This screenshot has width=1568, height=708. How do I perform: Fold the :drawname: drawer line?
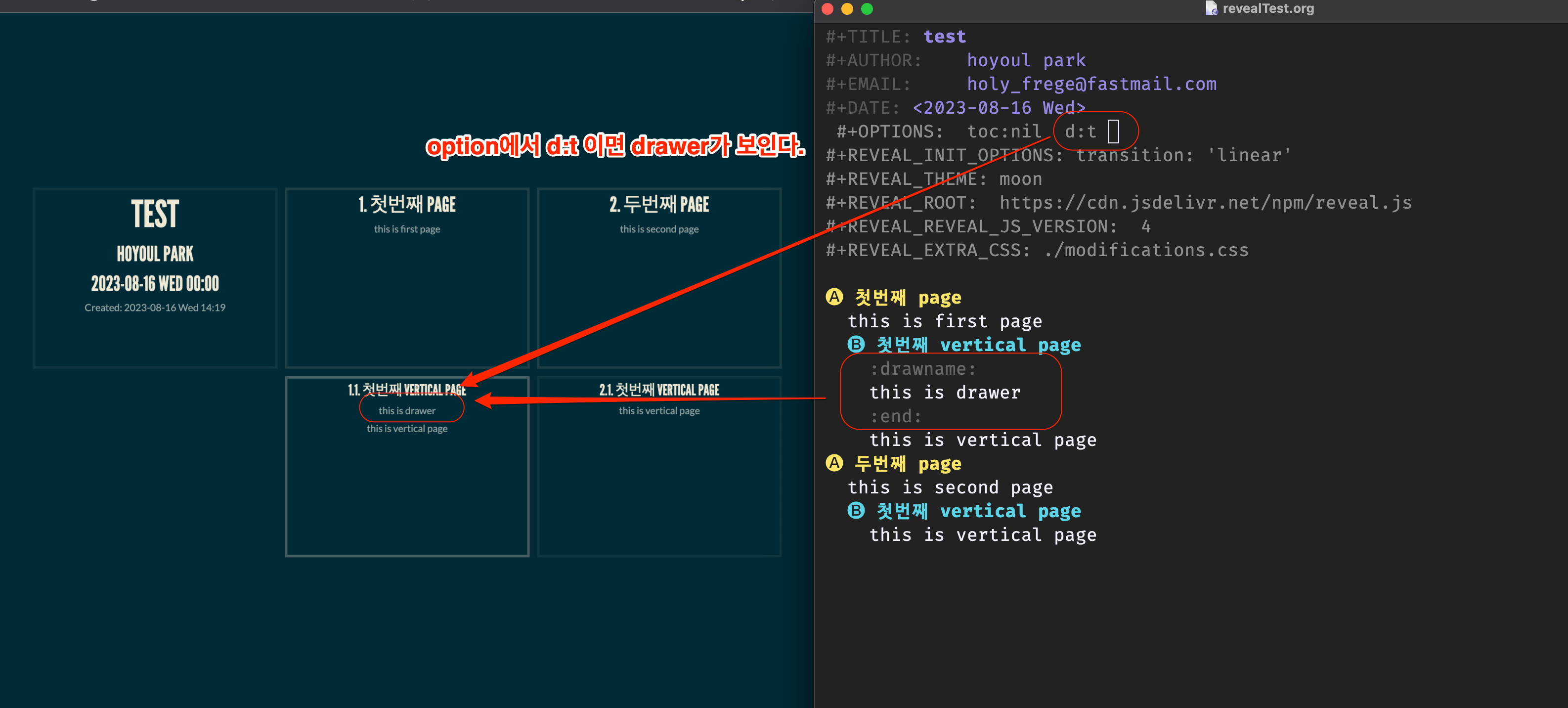point(922,369)
